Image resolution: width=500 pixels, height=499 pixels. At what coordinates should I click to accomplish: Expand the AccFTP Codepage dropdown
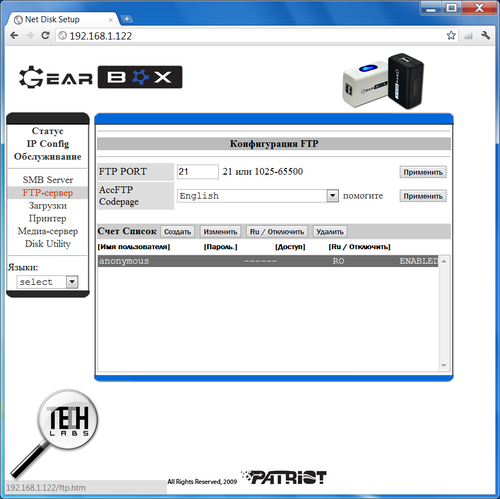(332, 196)
